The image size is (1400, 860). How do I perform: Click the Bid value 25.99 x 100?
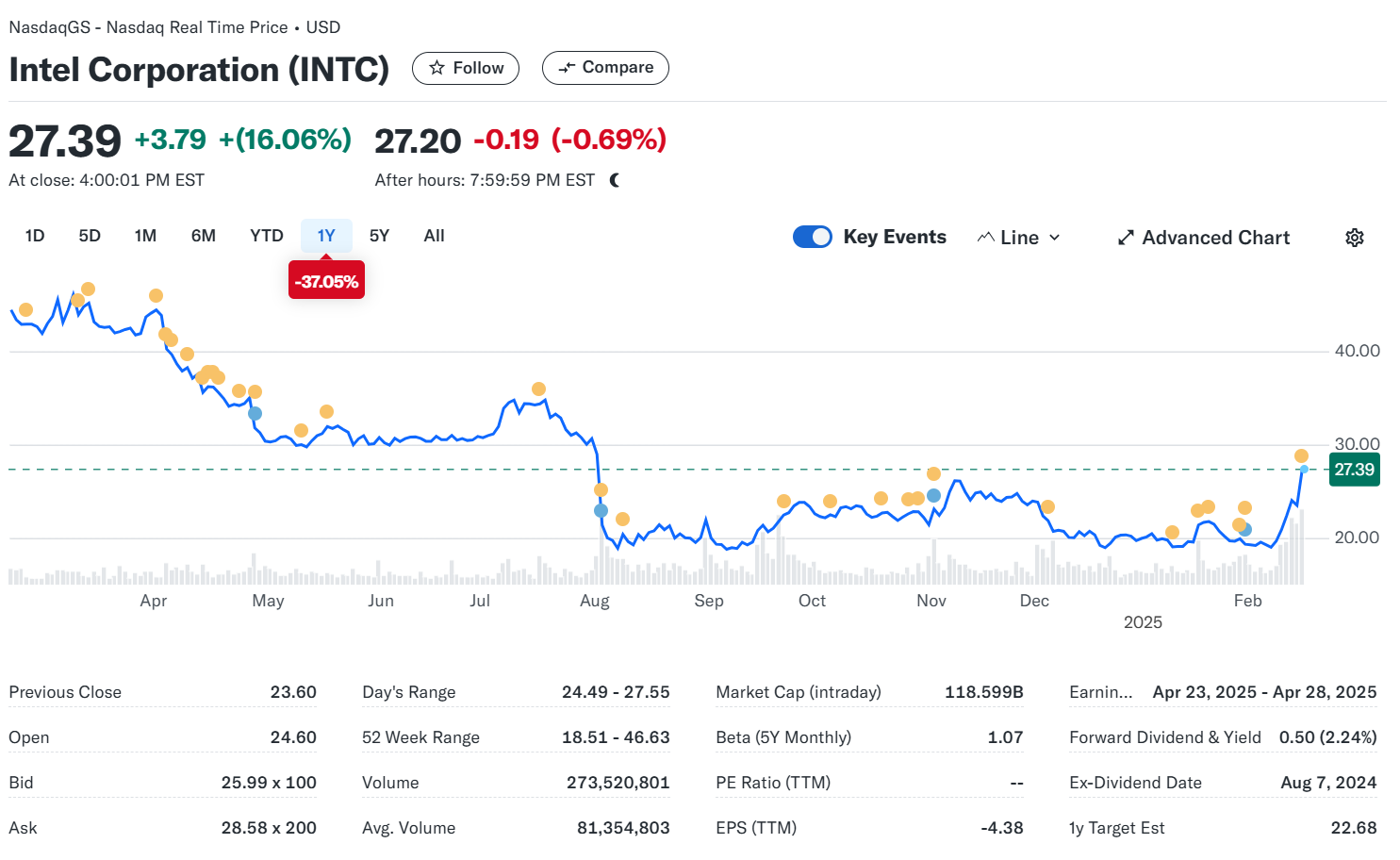(x=269, y=783)
